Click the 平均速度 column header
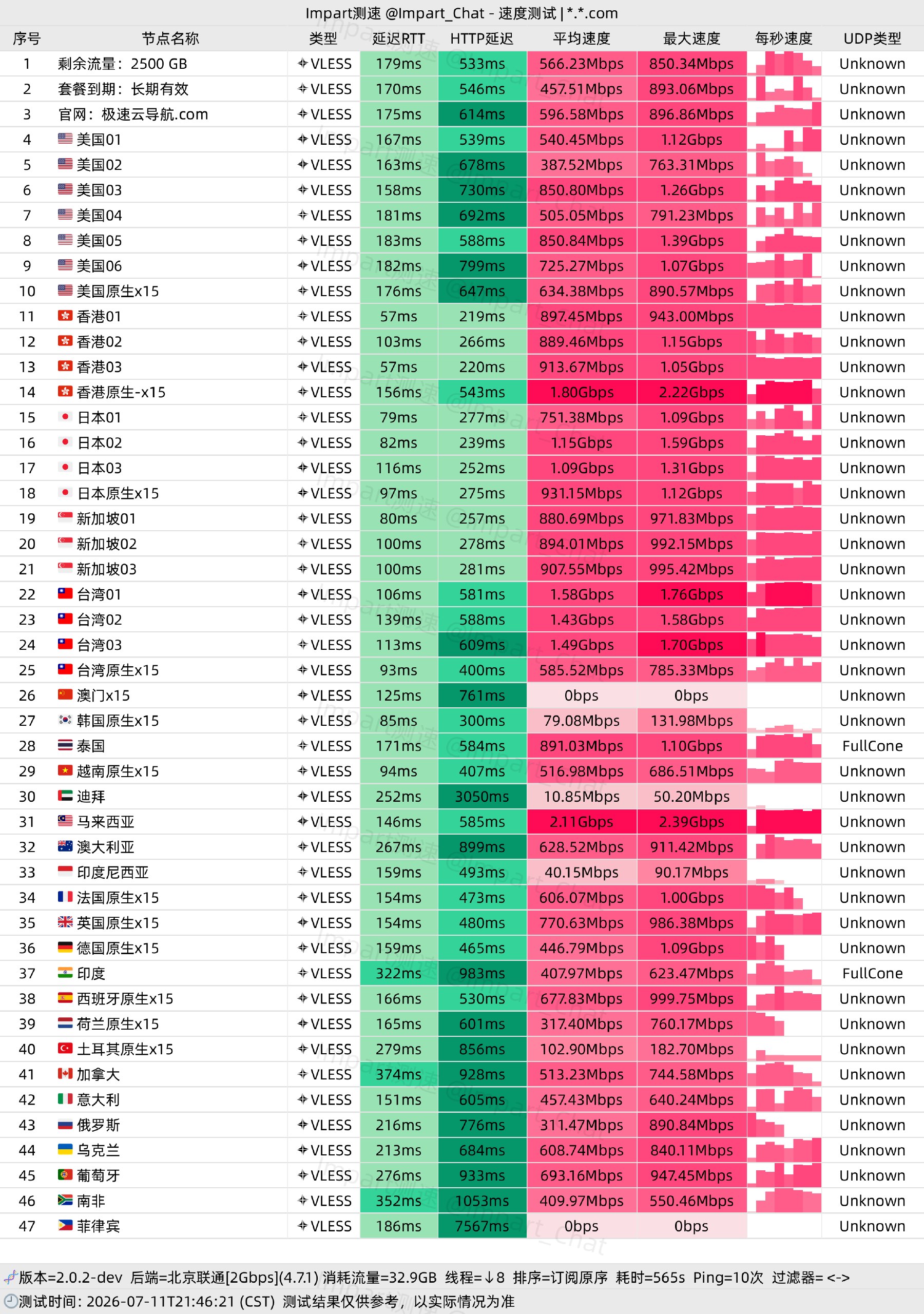The height and width of the screenshot is (1314, 924). click(x=582, y=38)
